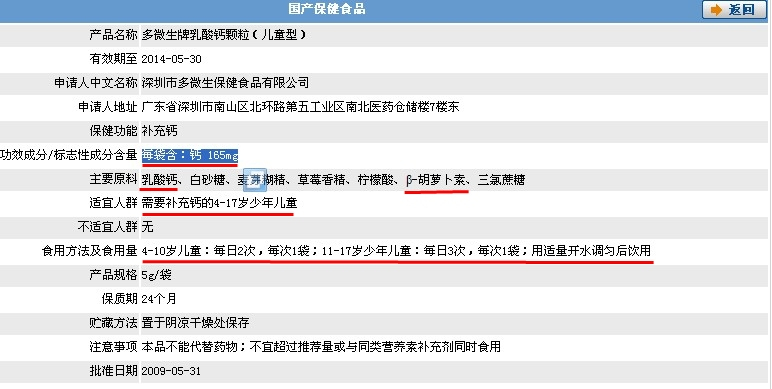Click underlined ingredient 乳酸钙
This screenshot has width=772, height=389.
point(160,180)
